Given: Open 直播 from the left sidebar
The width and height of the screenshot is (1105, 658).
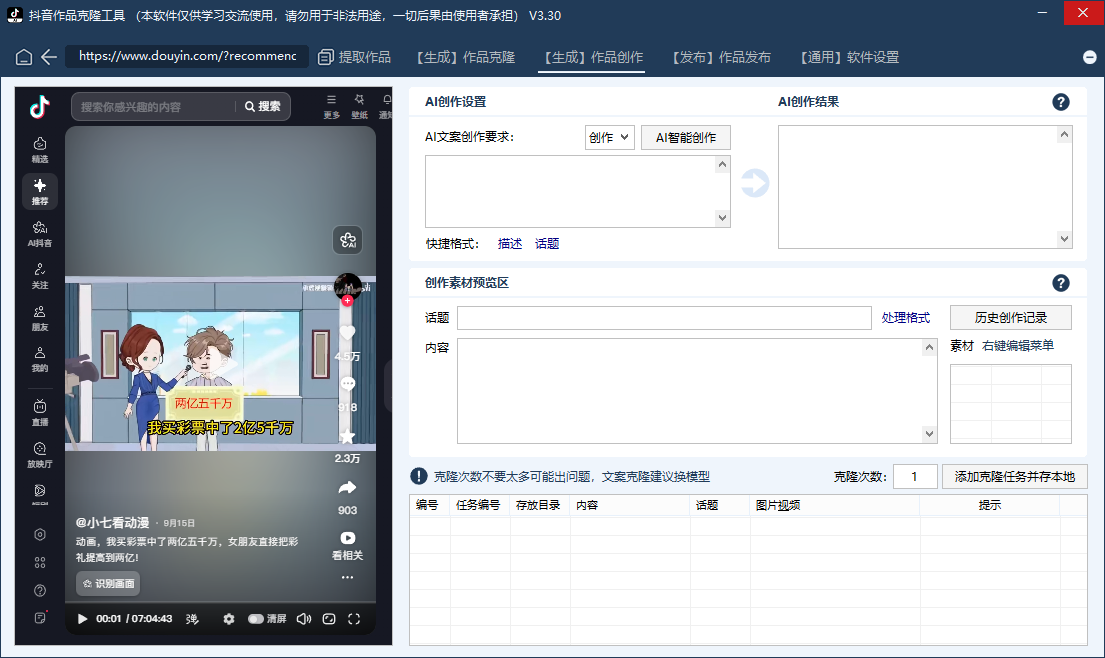Looking at the screenshot, I should point(39,412).
